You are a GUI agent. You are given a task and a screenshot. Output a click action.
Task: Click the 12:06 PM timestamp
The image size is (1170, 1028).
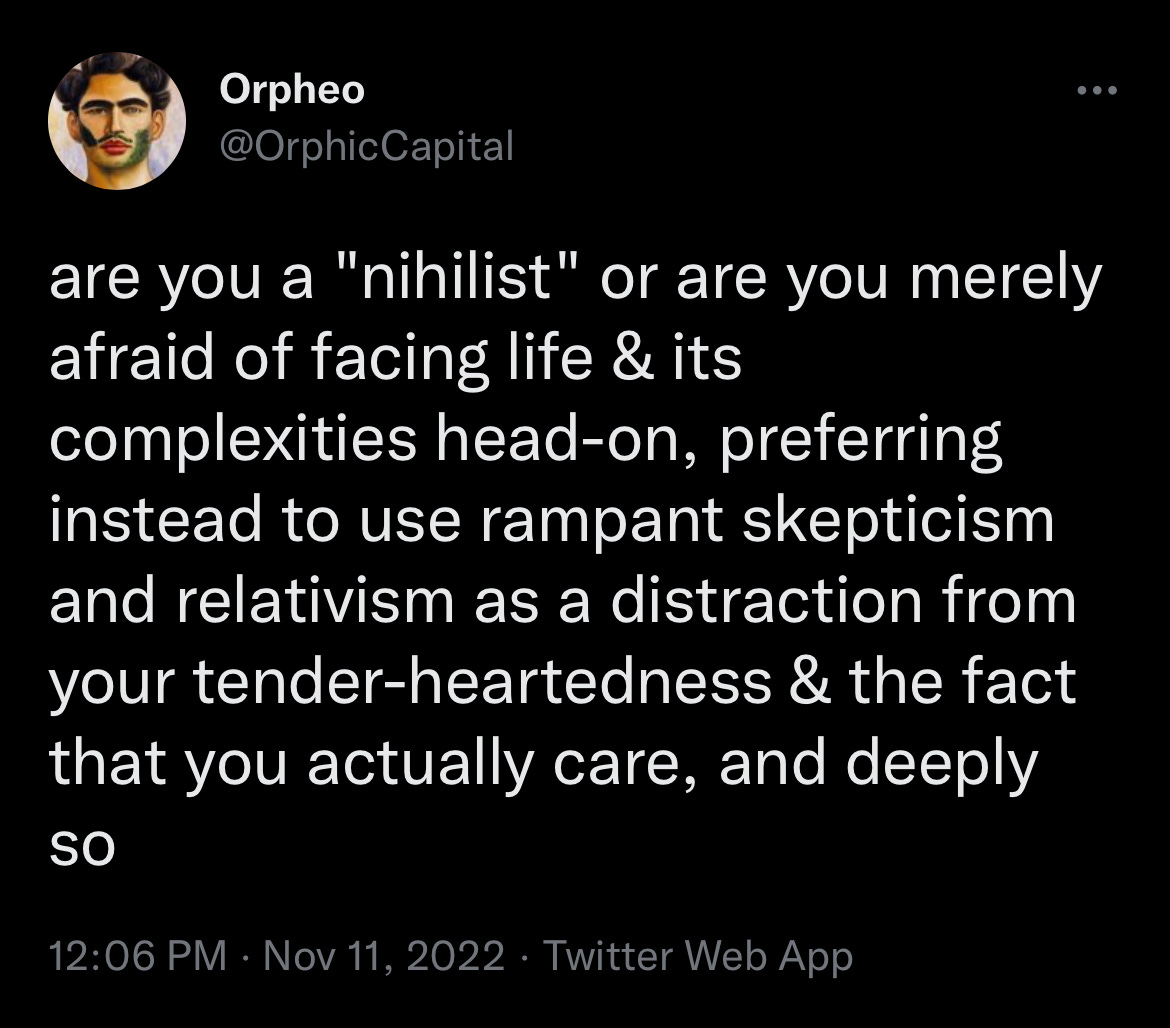(138, 956)
